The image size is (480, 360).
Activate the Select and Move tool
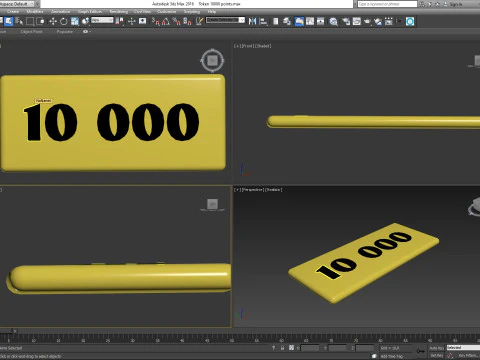53,21
